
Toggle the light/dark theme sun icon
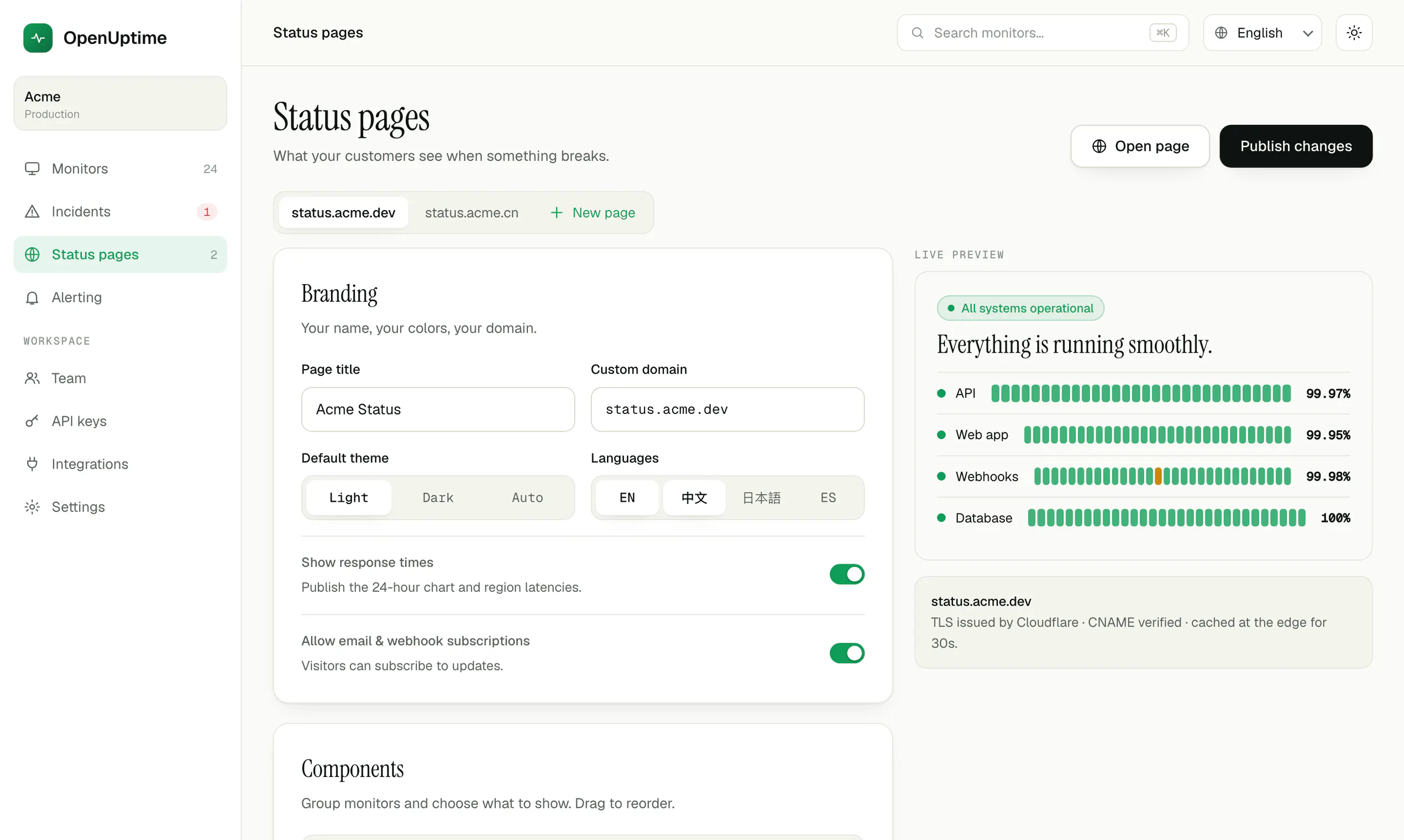[x=1354, y=33]
